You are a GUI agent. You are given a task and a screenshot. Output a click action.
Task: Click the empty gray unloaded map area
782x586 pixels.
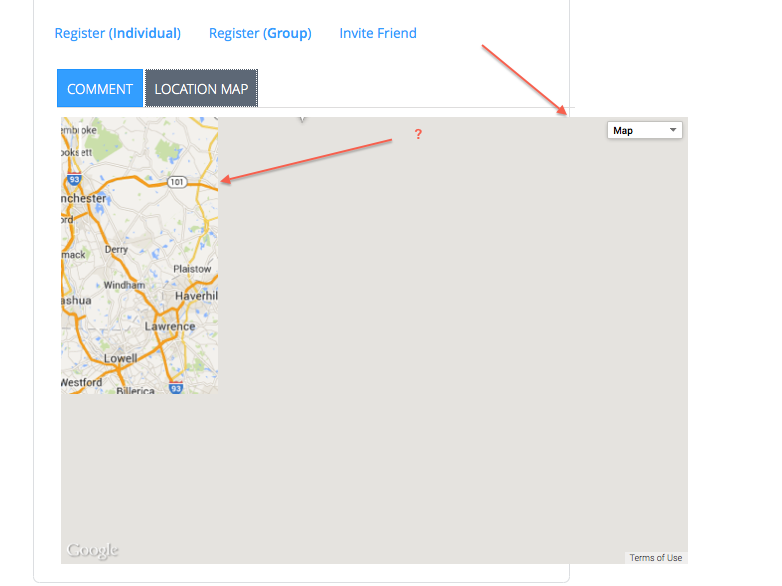(450, 350)
